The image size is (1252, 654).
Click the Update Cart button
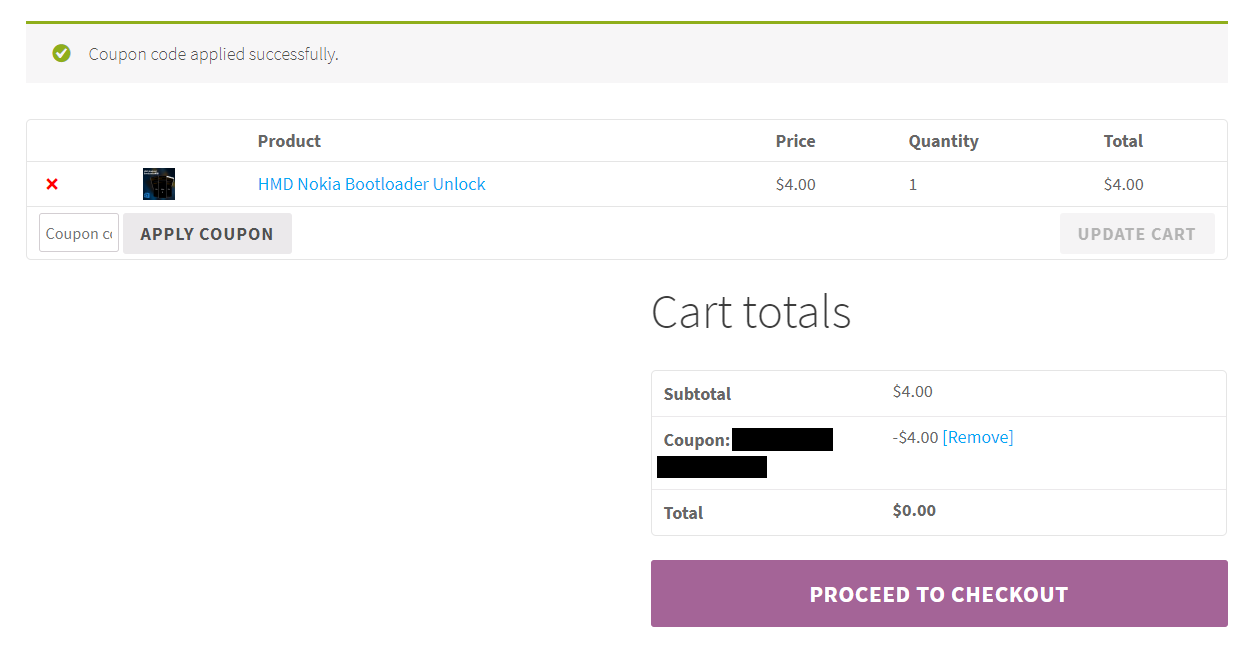click(1137, 233)
